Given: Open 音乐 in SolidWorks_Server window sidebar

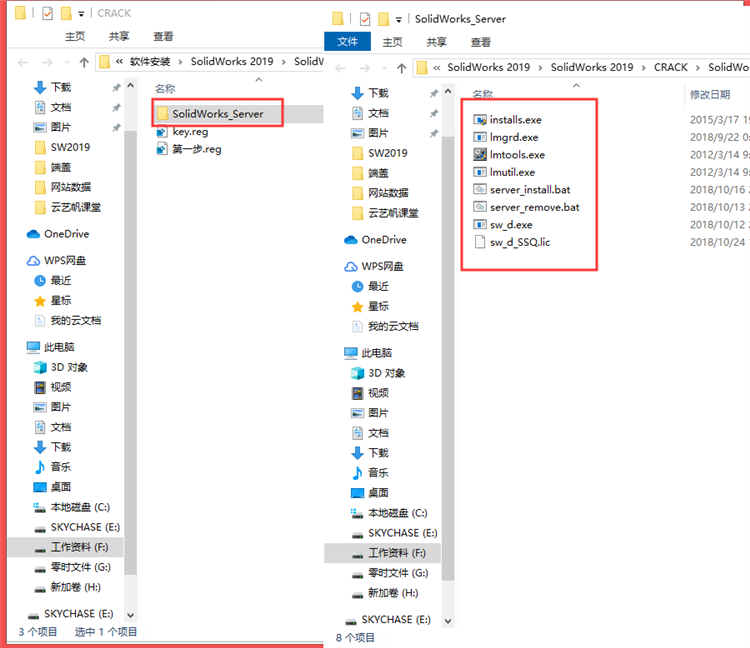Looking at the screenshot, I should [370, 473].
